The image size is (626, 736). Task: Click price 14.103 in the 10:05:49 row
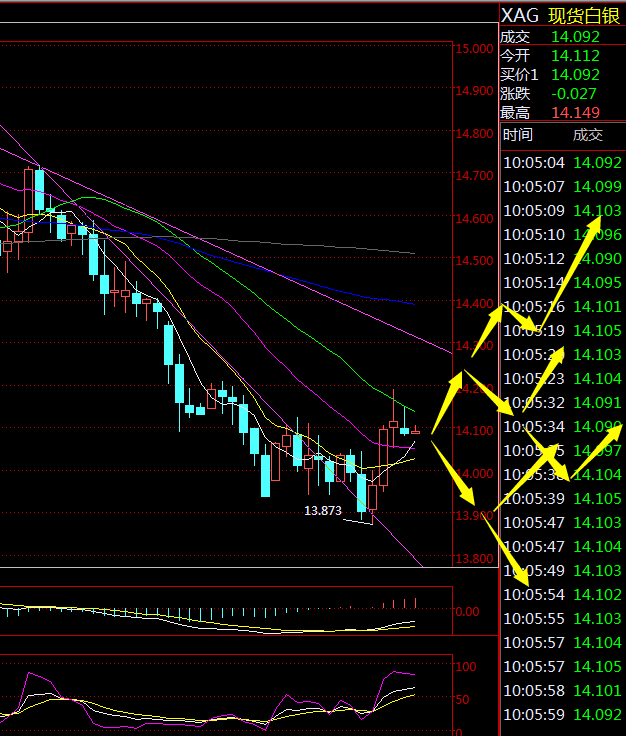pos(597,570)
